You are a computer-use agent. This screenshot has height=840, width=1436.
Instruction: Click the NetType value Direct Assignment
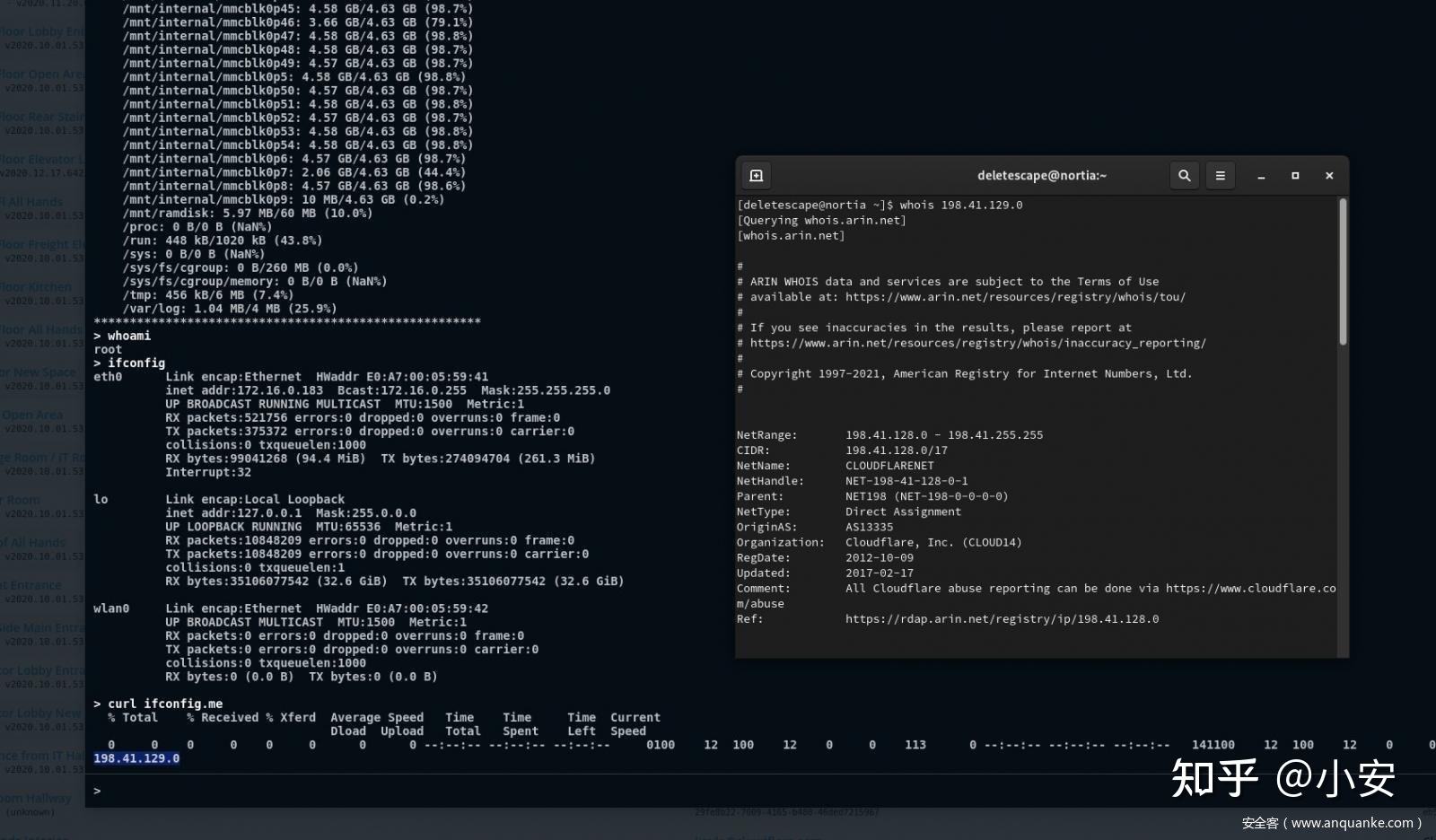coord(903,512)
